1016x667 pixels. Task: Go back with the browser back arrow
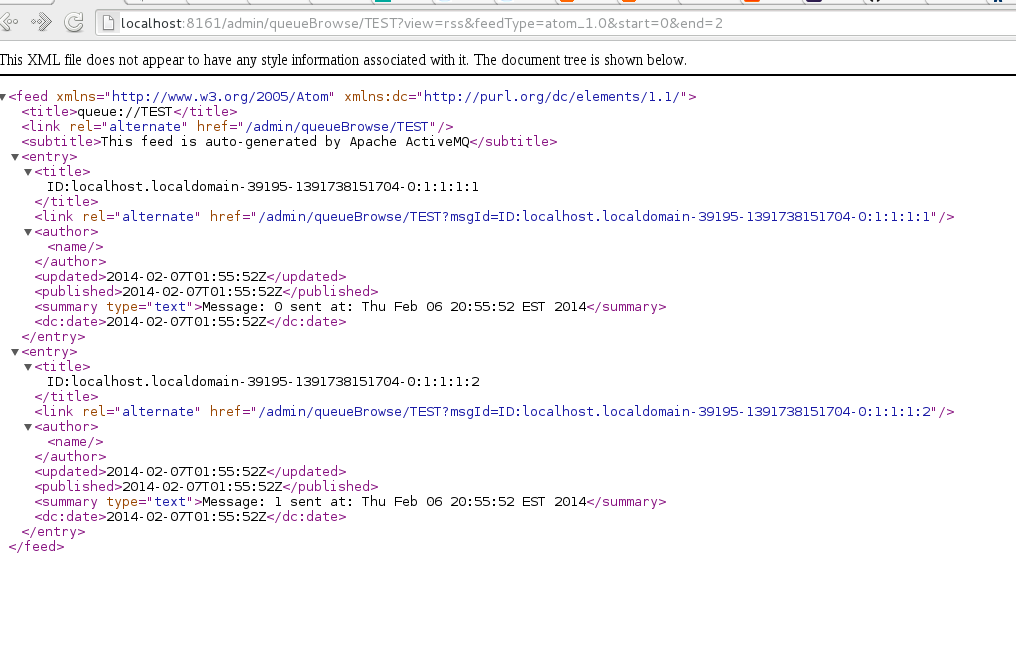pos(9,23)
